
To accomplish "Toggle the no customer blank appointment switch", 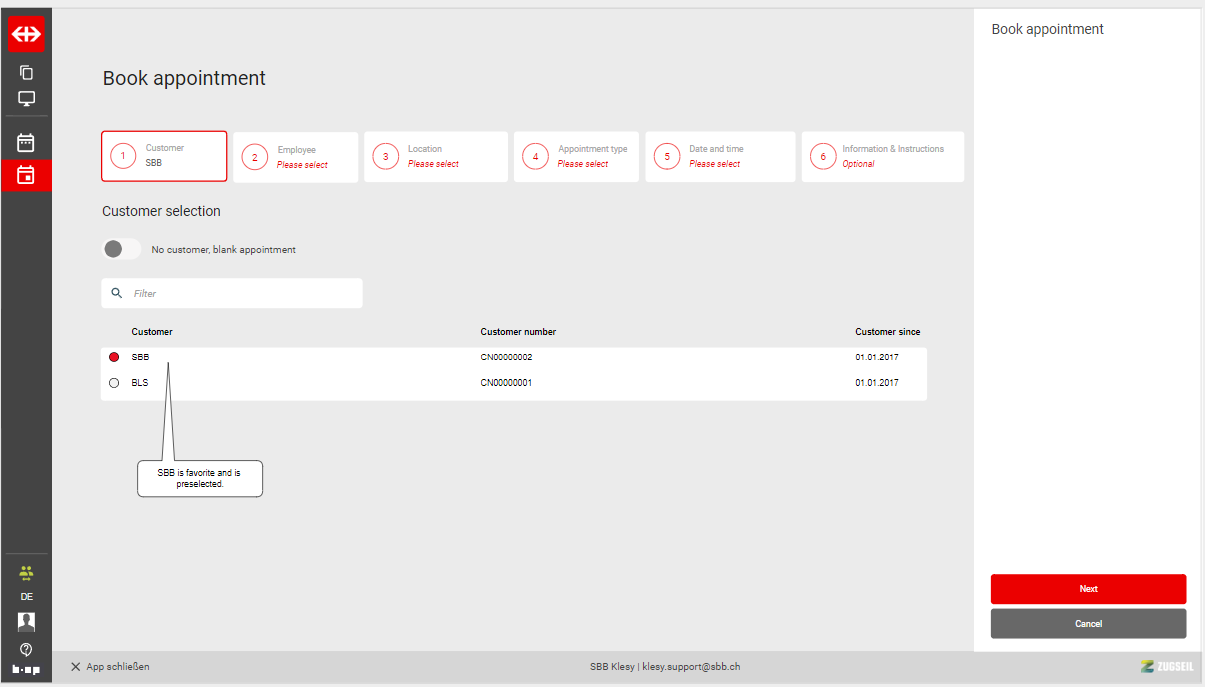I will point(121,249).
